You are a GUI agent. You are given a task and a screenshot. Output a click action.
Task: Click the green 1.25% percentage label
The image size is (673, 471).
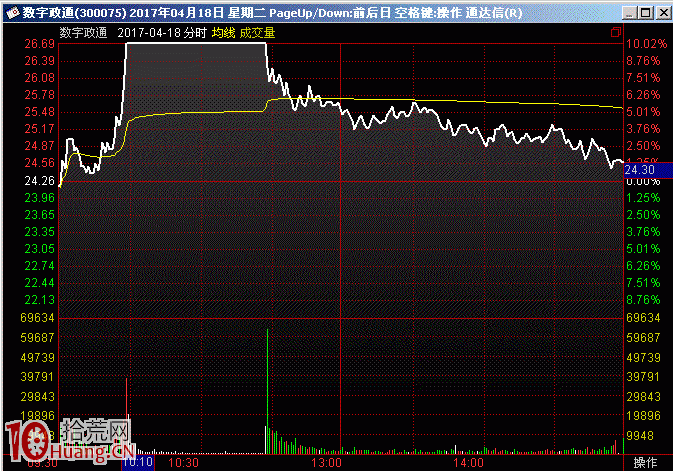point(643,198)
